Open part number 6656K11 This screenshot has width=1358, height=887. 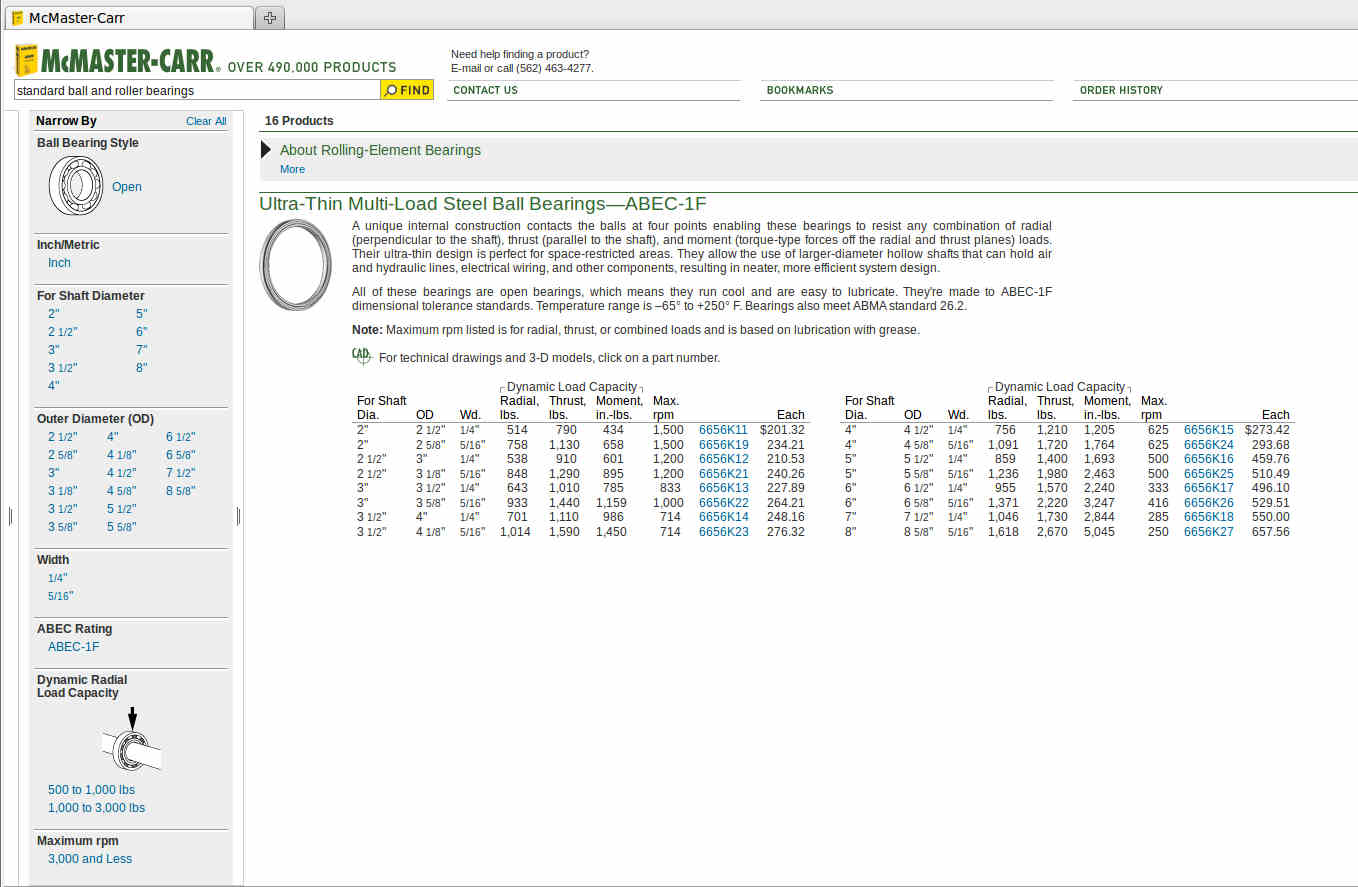coord(723,430)
